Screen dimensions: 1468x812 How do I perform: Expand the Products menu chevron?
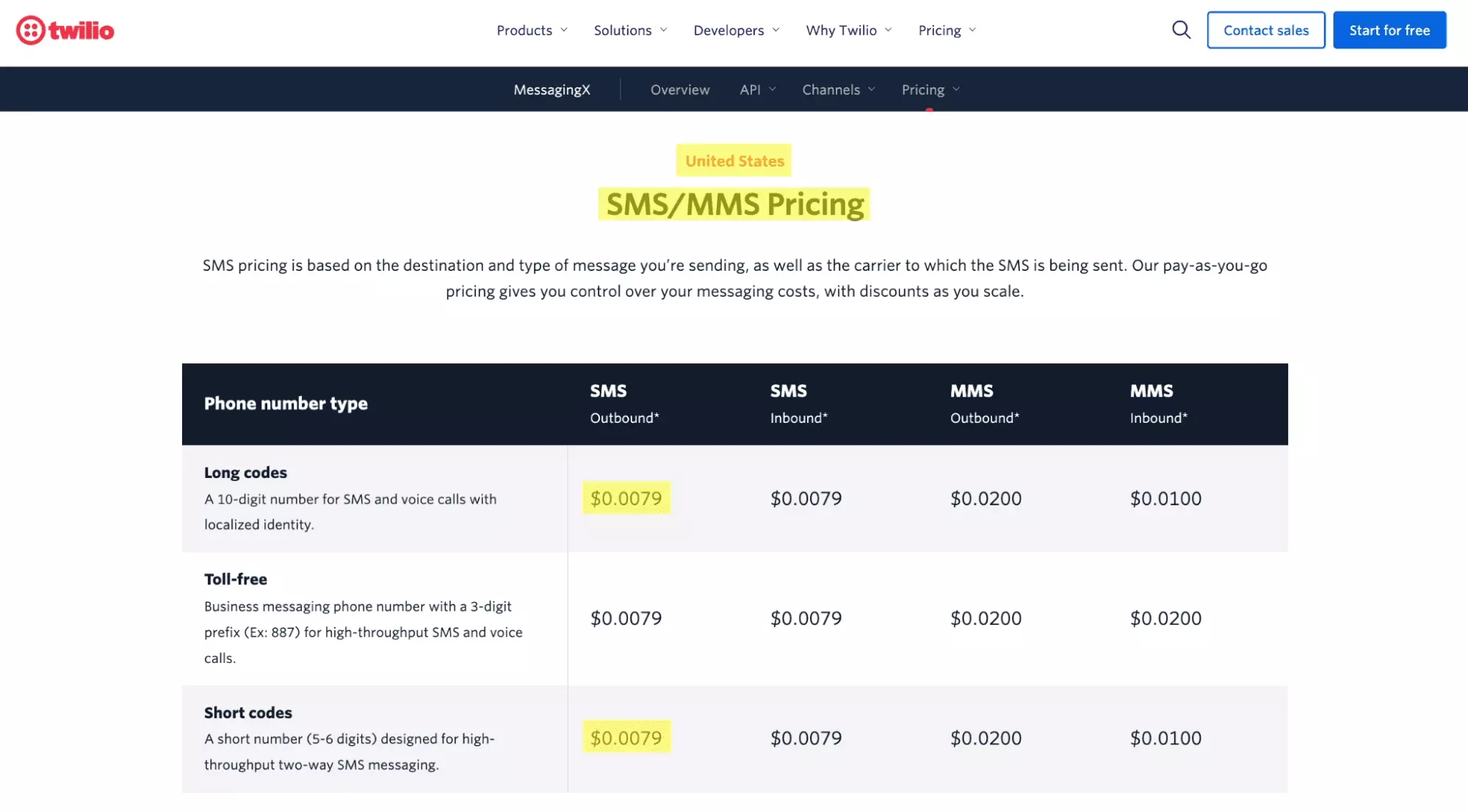pos(564,30)
